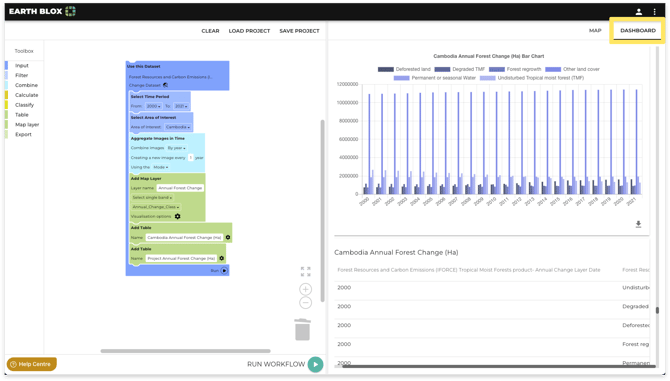Open the Combine images By year dropdown
Image resolution: width=670 pixels, height=381 pixels.
tap(176, 148)
